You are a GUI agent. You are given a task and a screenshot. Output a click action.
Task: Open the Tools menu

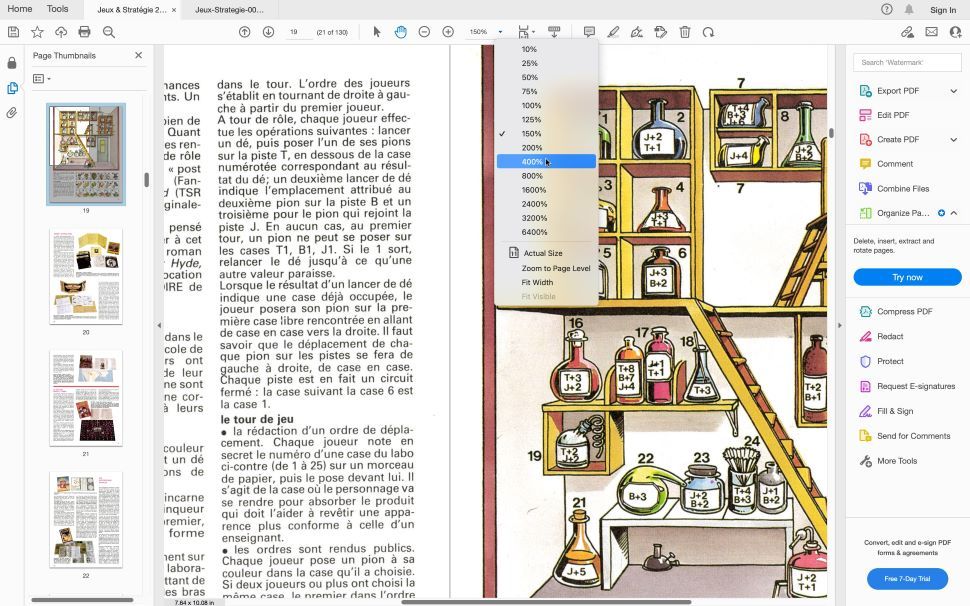(x=56, y=8)
